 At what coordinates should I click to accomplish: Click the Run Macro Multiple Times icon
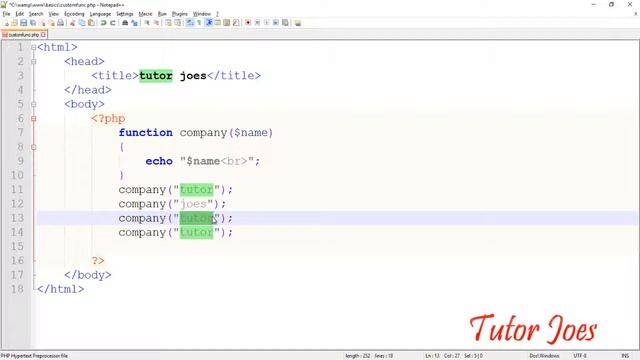point(276,23)
